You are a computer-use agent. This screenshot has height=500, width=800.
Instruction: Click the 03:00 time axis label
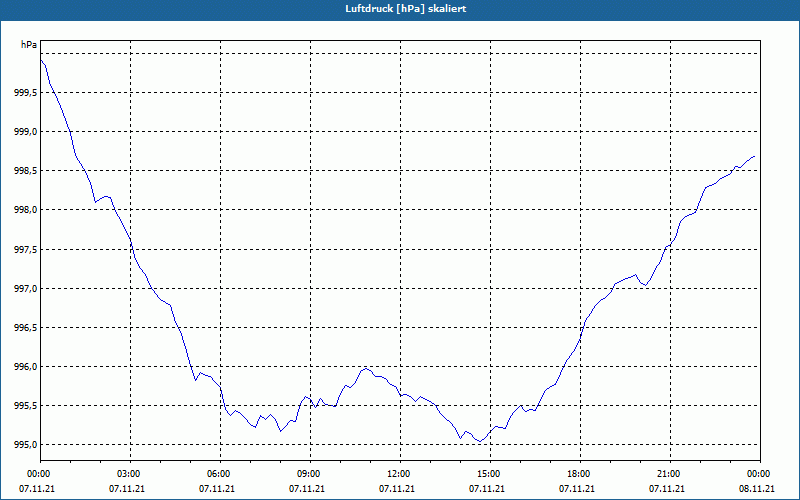click(x=130, y=474)
